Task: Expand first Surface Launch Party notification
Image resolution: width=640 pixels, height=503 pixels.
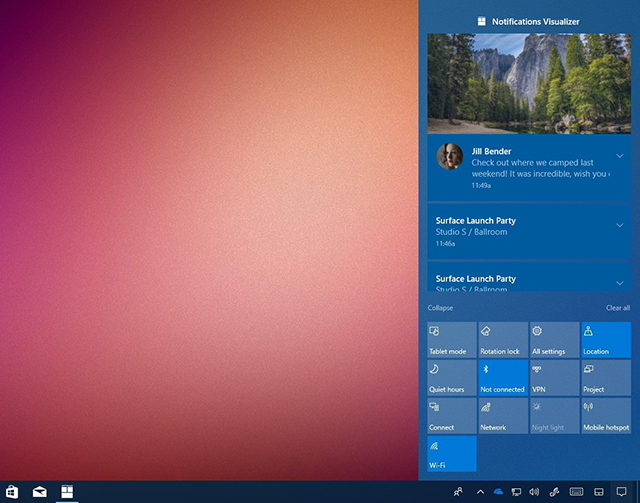Action: click(x=620, y=225)
